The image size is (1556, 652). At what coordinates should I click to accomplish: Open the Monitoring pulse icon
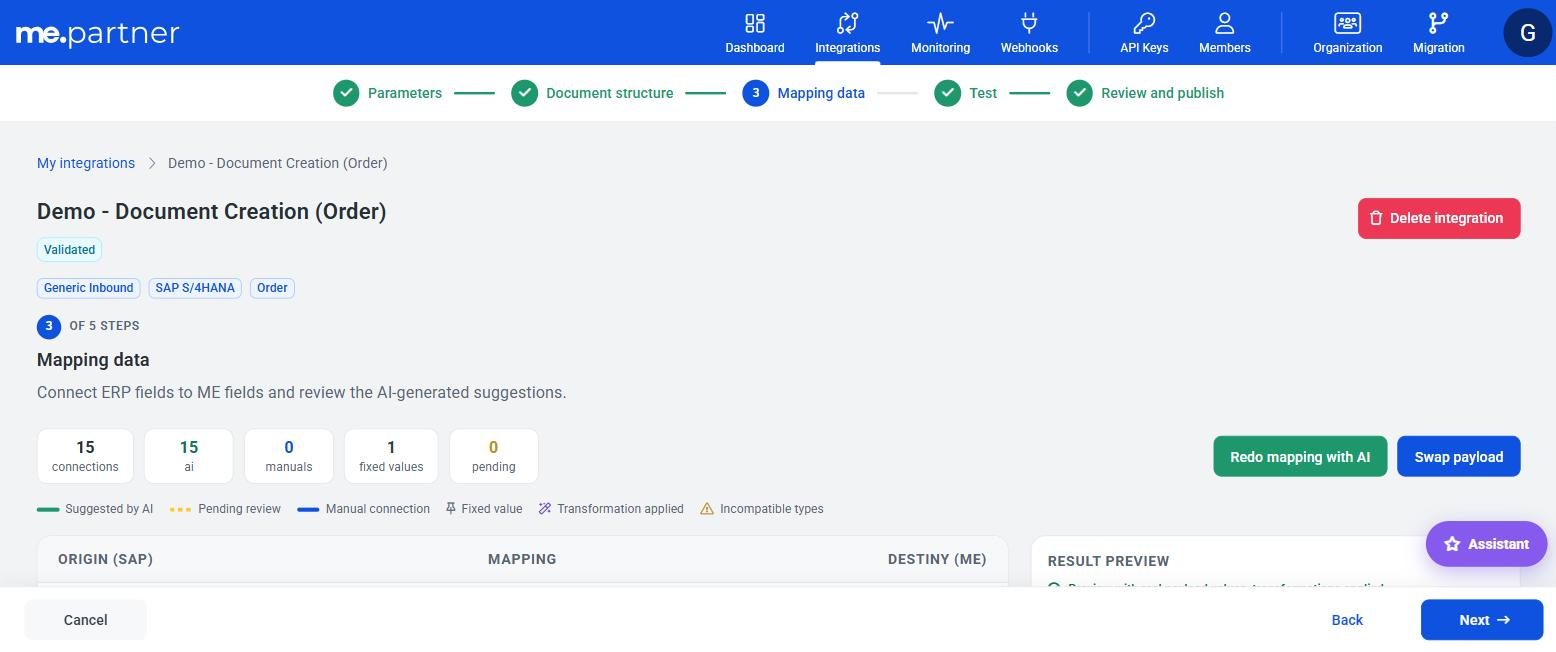point(940,23)
